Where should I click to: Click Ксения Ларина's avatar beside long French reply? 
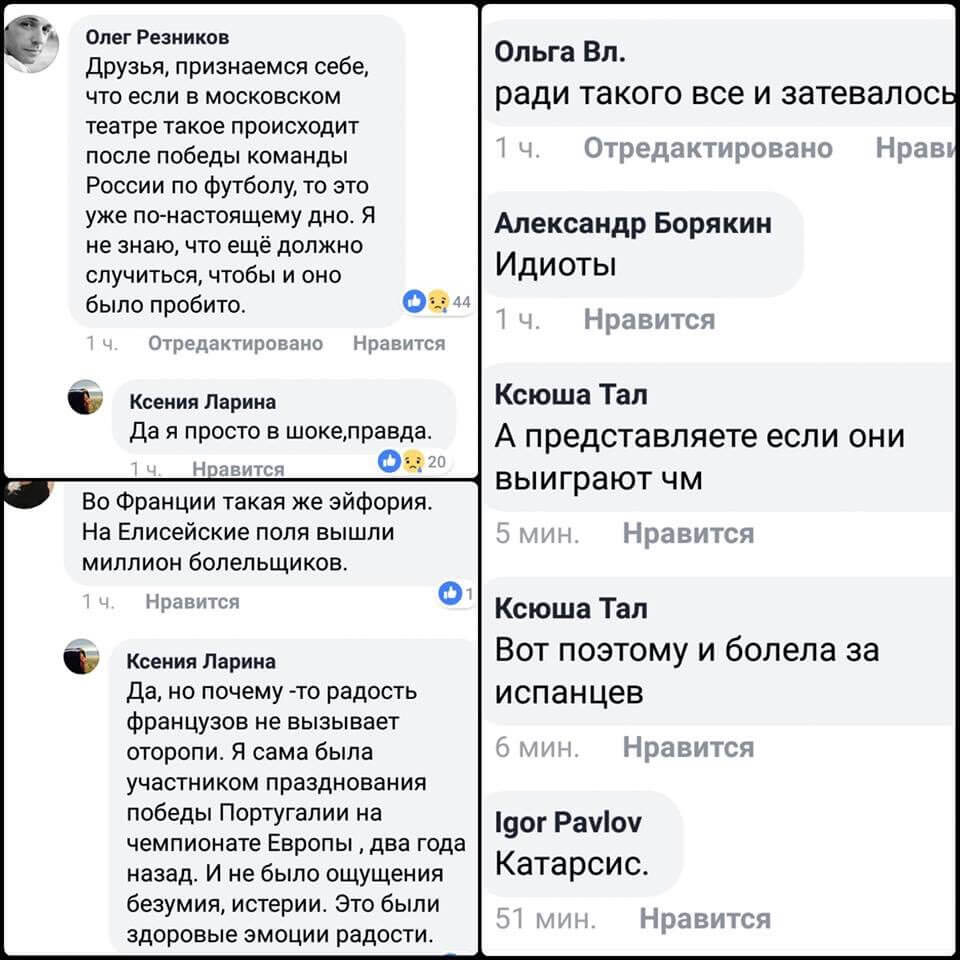tap(82, 657)
